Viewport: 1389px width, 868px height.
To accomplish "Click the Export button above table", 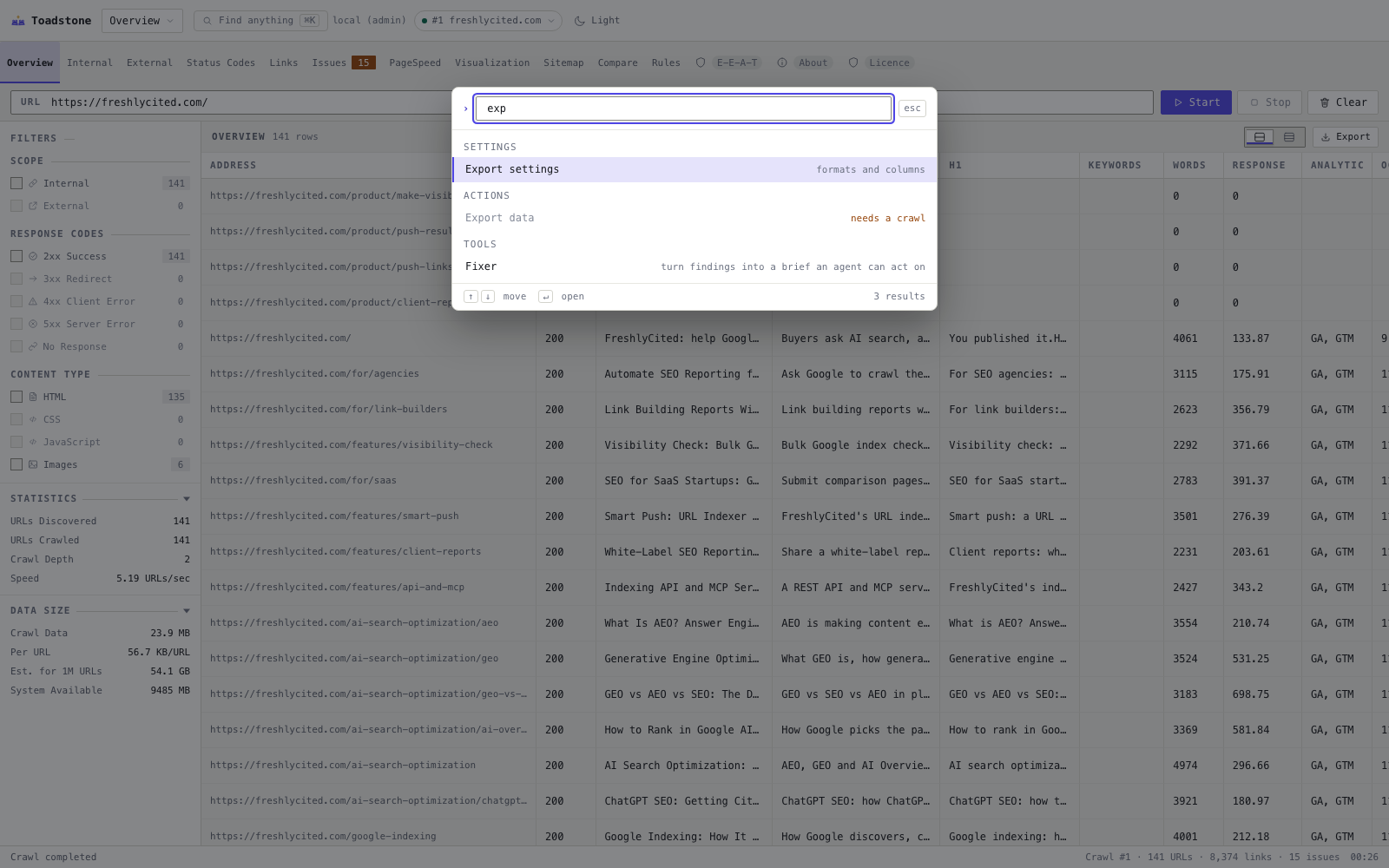I will pyautogui.click(x=1346, y=137).
